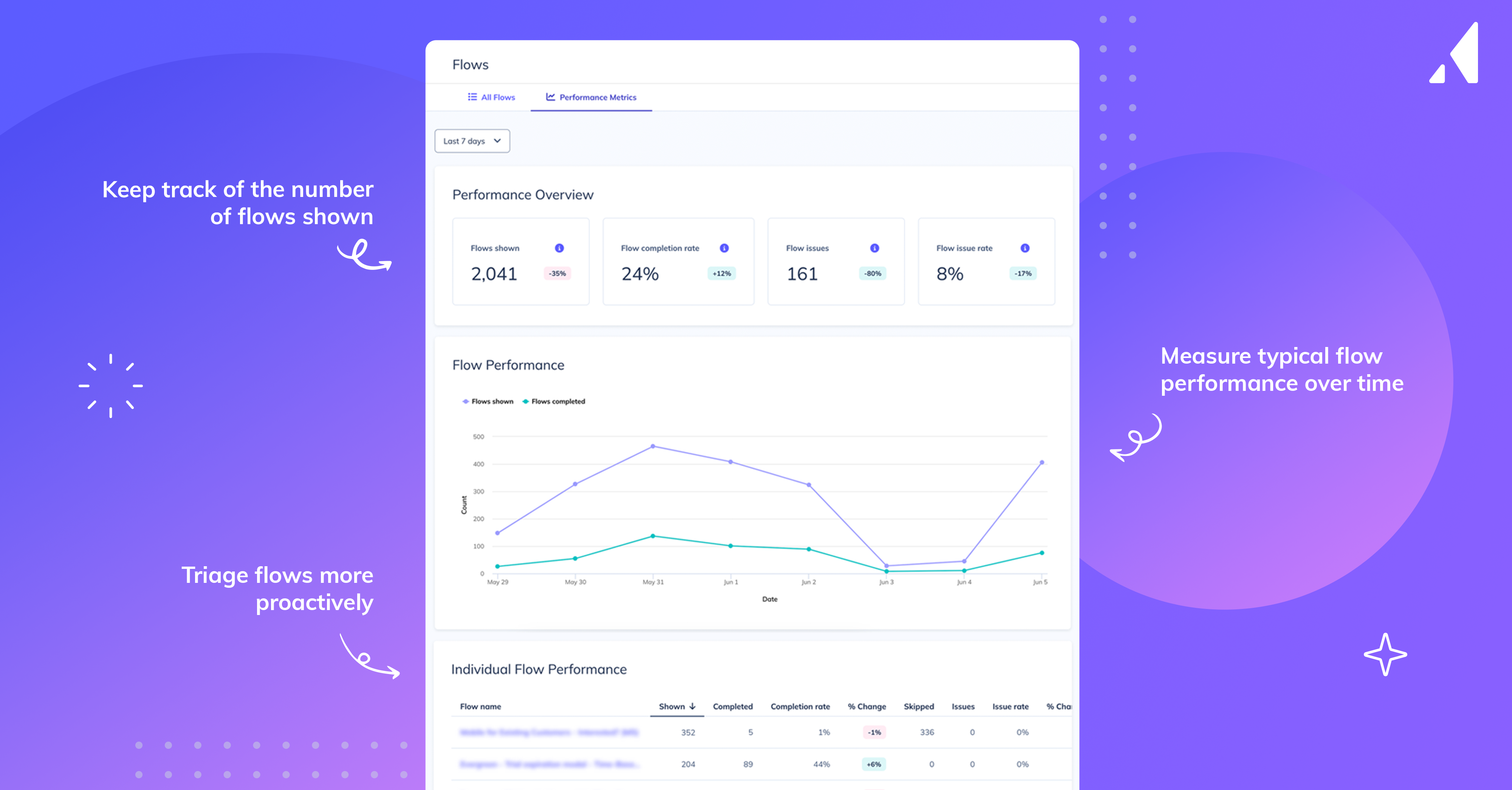Click the 44% completion rate cell
Viewport: 1512px width, 790px height.
(822, 764)
